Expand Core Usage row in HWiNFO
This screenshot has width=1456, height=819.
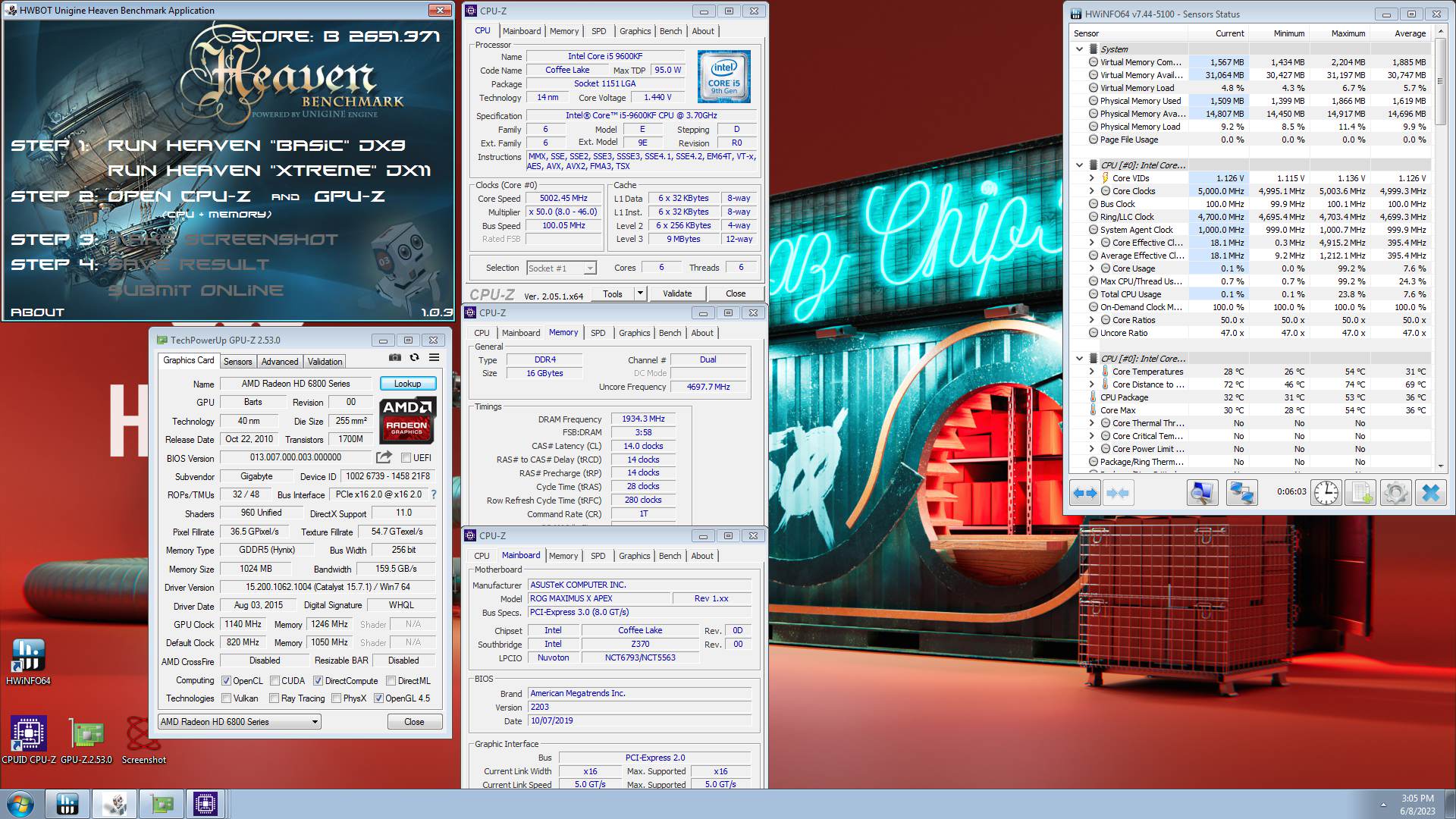click(1092, 268)
